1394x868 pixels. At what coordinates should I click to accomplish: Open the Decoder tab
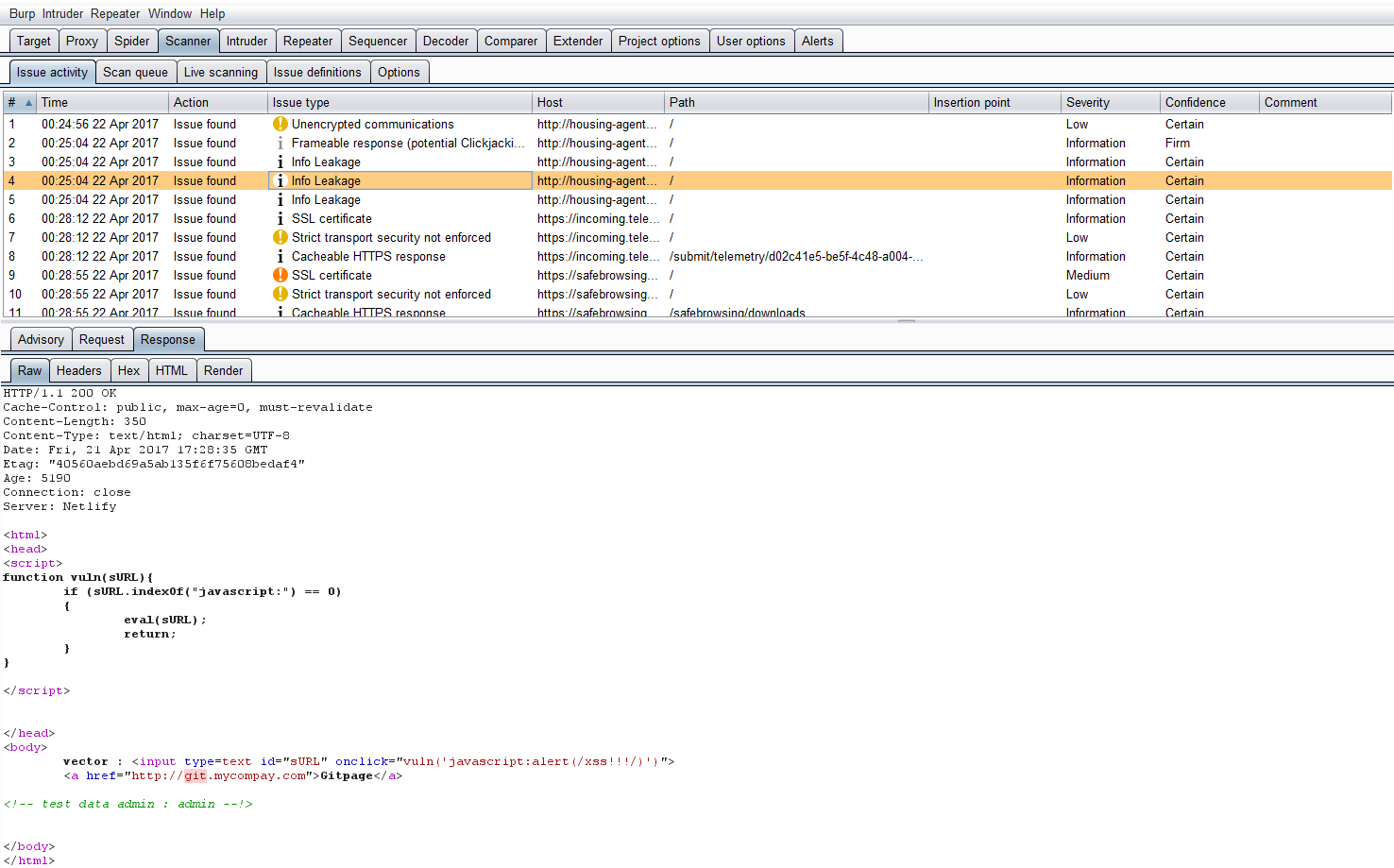(x=446, y=41)
